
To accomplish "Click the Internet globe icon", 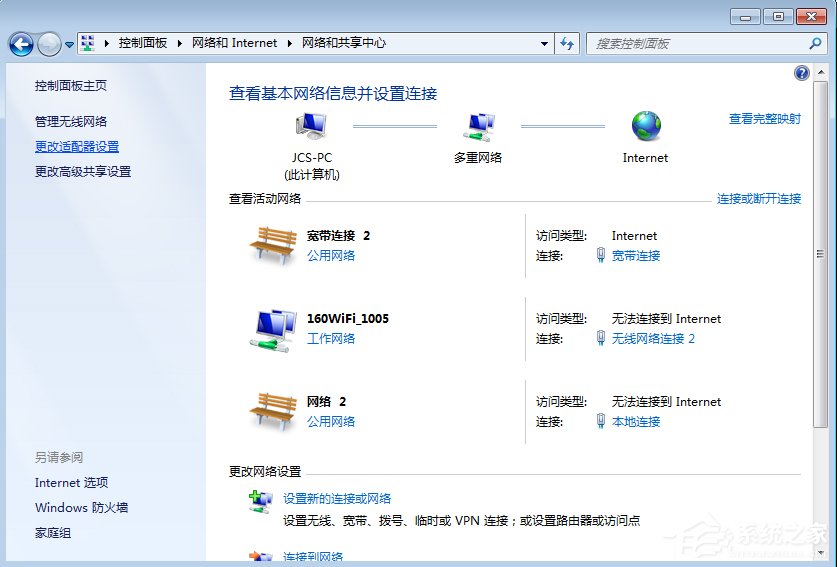I will 646,126.
